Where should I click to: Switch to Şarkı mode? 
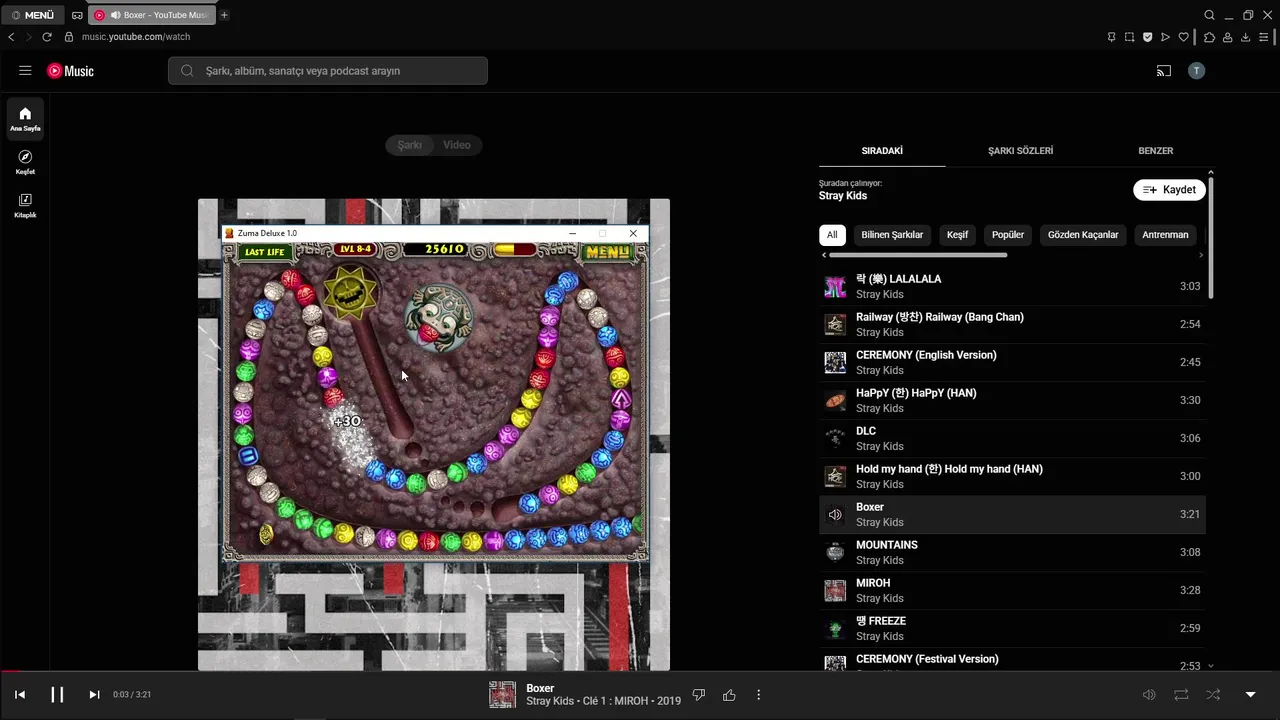coord(410,145)
